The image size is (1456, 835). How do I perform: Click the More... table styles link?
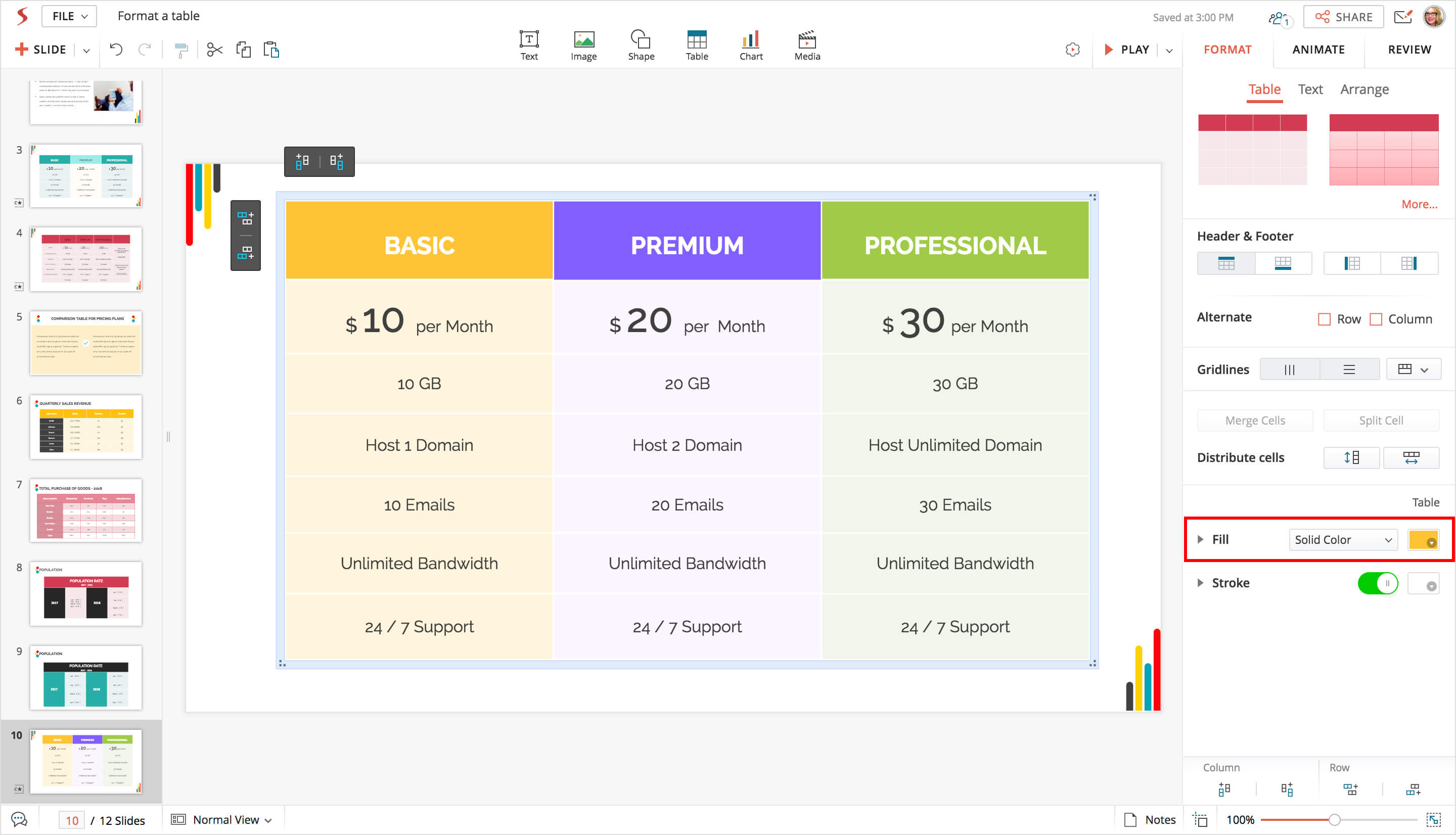[1419, 204]
